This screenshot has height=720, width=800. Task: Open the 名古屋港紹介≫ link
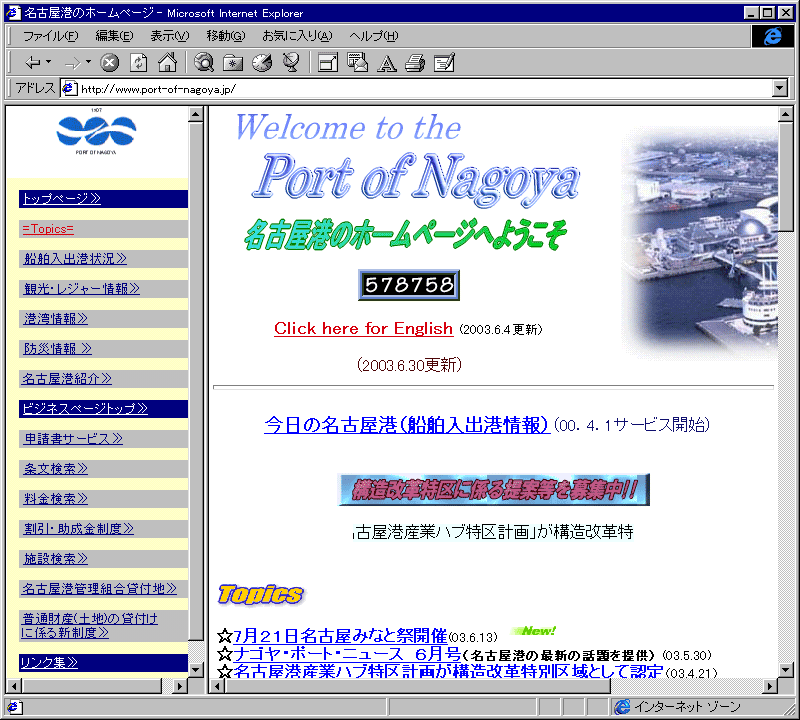(x=67, y=379)
